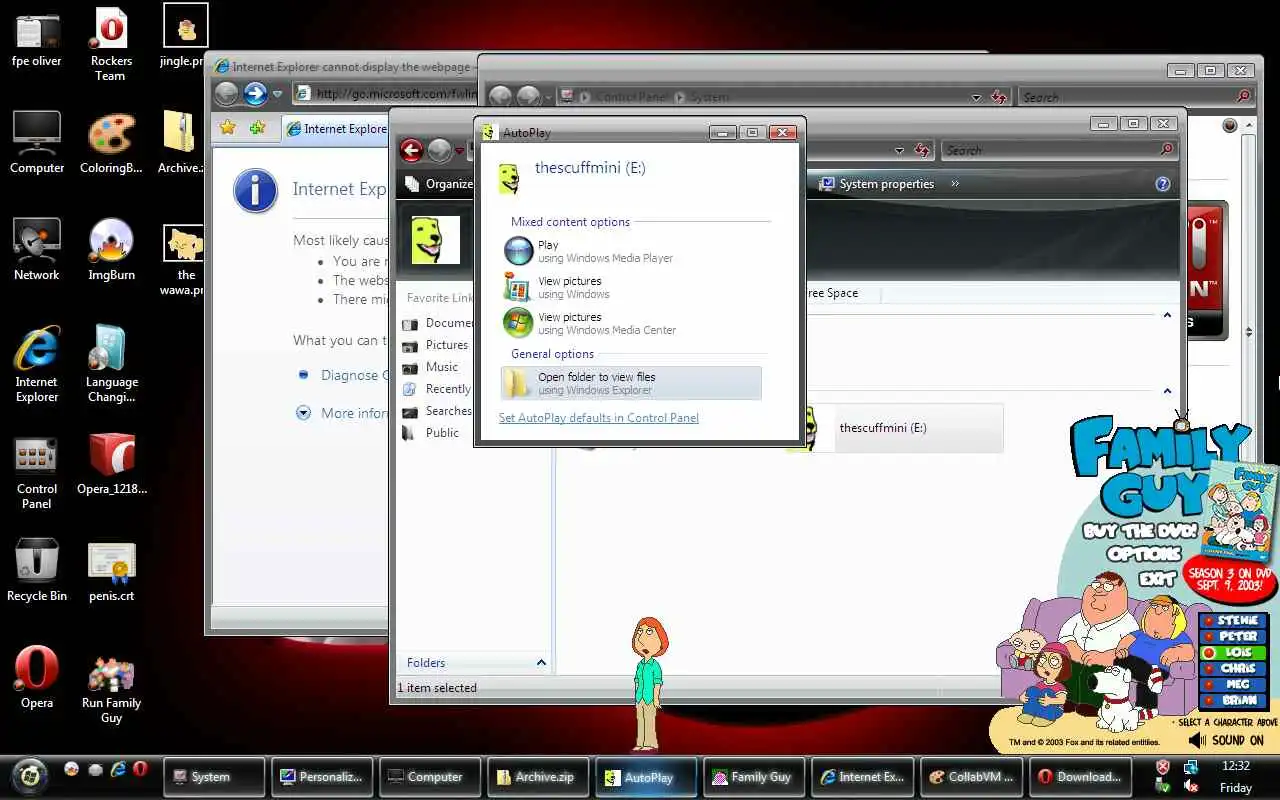Click System properties toolbar button

(877, 184)
